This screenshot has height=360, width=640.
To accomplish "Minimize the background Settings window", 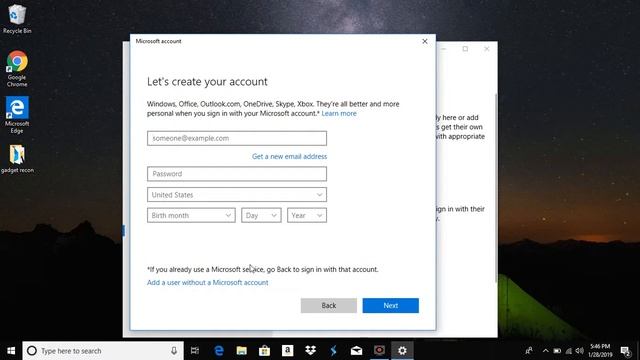I will pyautogui.click(x=444, y=49).
